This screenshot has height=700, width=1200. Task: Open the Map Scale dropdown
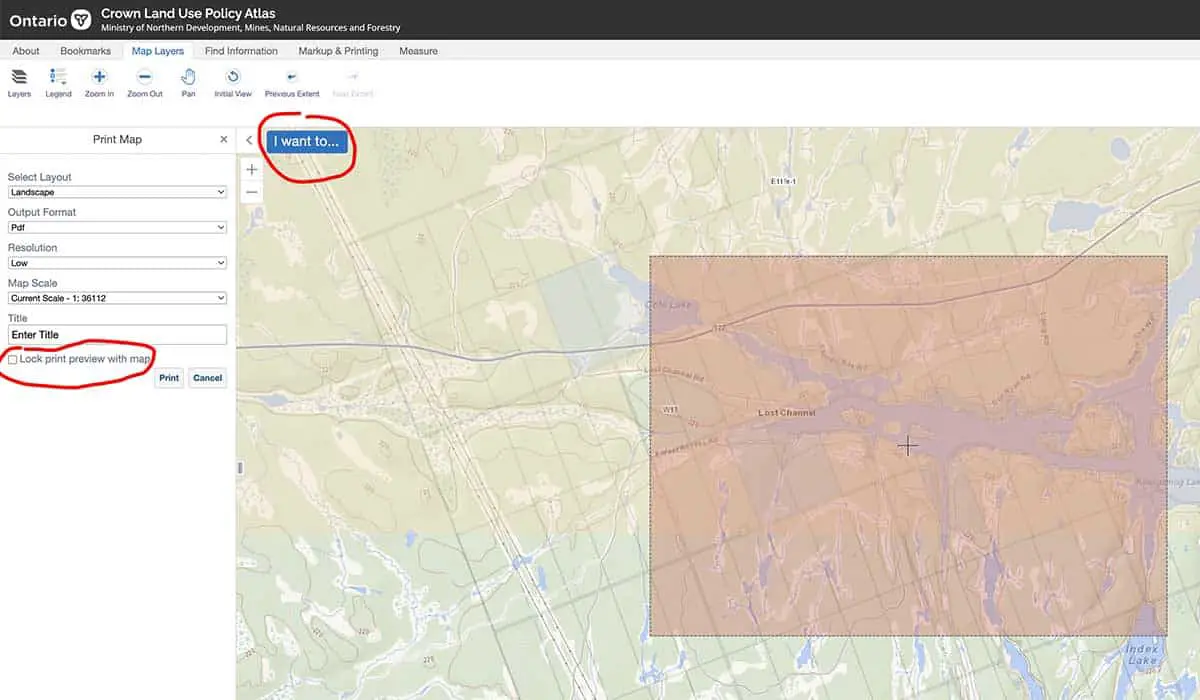pos(117,297)
